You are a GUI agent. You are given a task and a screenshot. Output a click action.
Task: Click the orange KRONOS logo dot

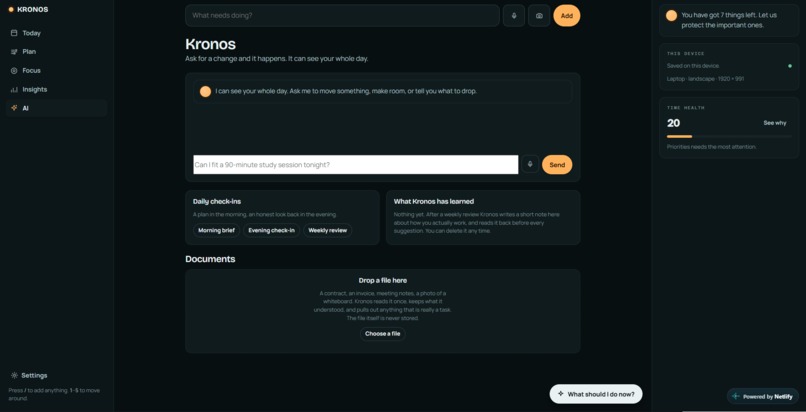(11, 9)
